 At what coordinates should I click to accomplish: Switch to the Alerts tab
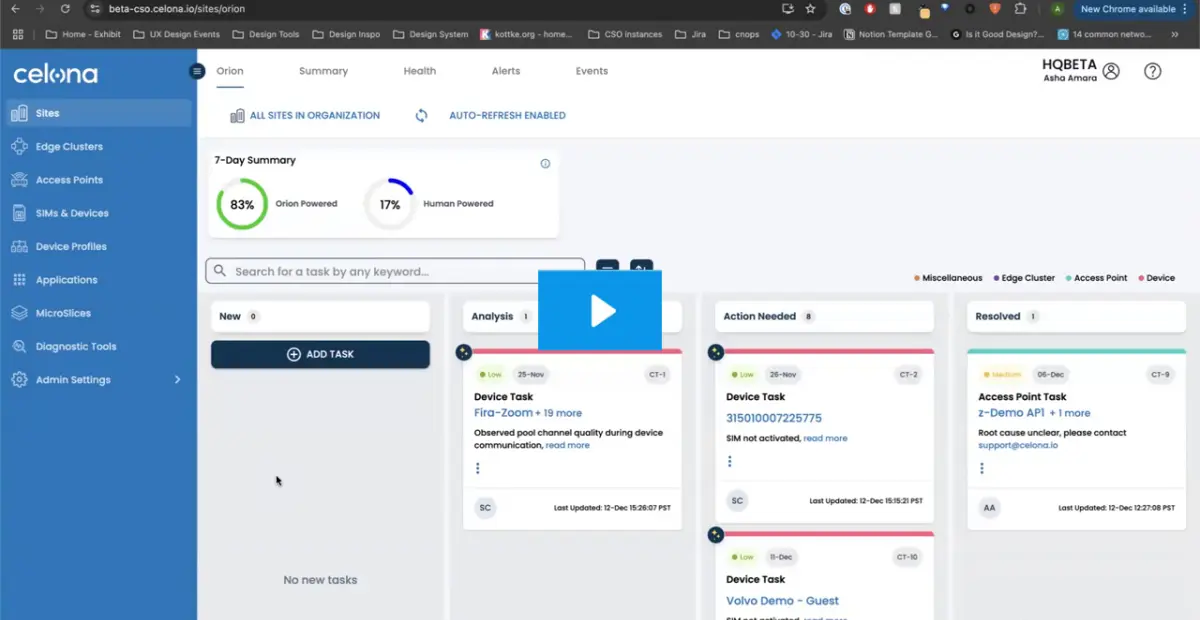point(505,71)
